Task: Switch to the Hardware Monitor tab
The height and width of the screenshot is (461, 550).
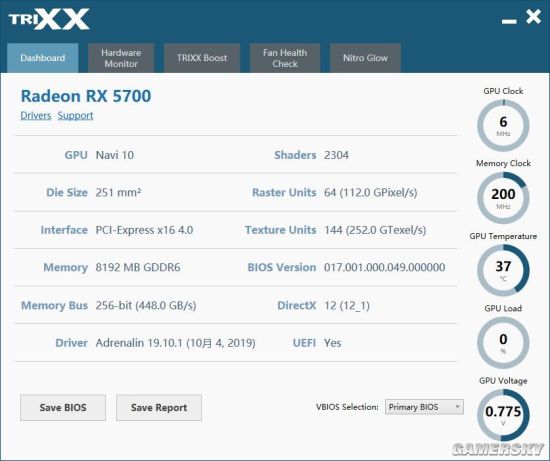Action: tap(121, 58)
